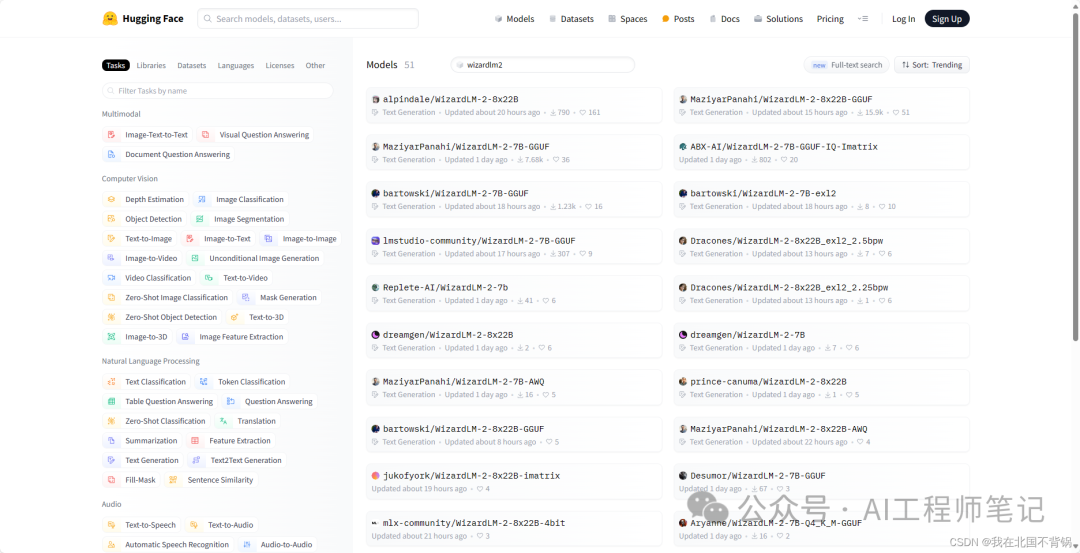Select the Unconditional Image Generation filter
The height and width of the screenshot is (553, 1080).
pos(255,258)
